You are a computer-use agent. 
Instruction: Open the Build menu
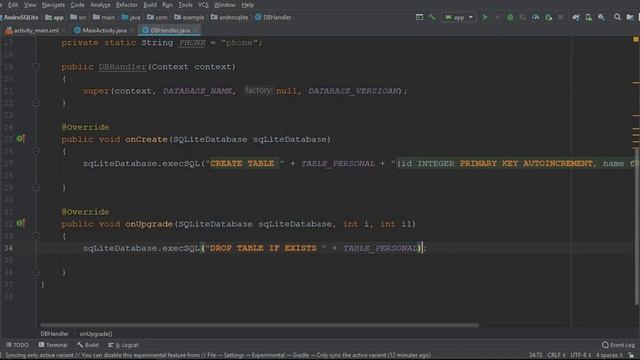(150, 5)
